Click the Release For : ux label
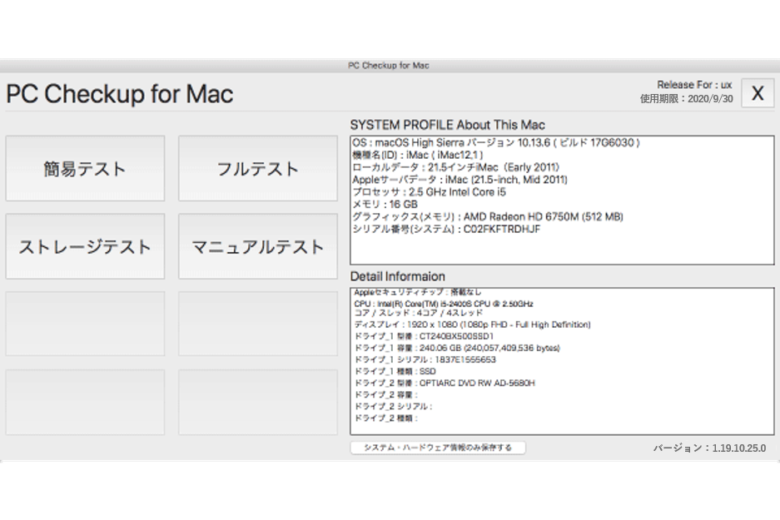This screenshot has width=780, height=520. tap(694, 85)
